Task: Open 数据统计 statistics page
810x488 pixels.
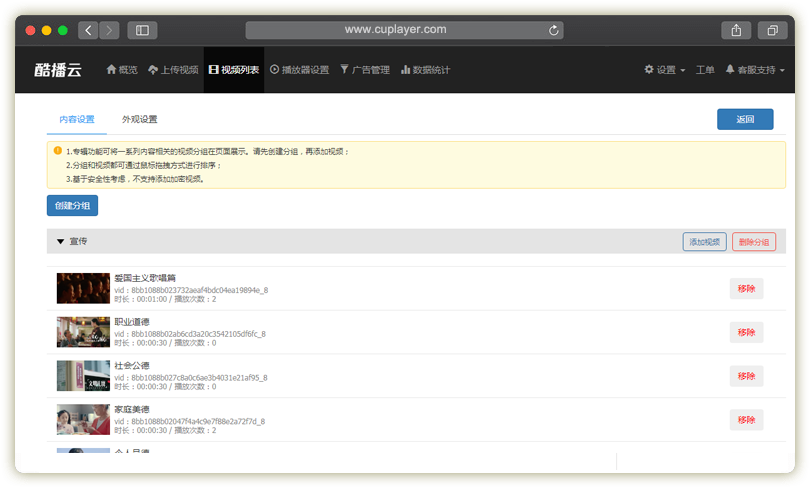Action: click(425, 70)
